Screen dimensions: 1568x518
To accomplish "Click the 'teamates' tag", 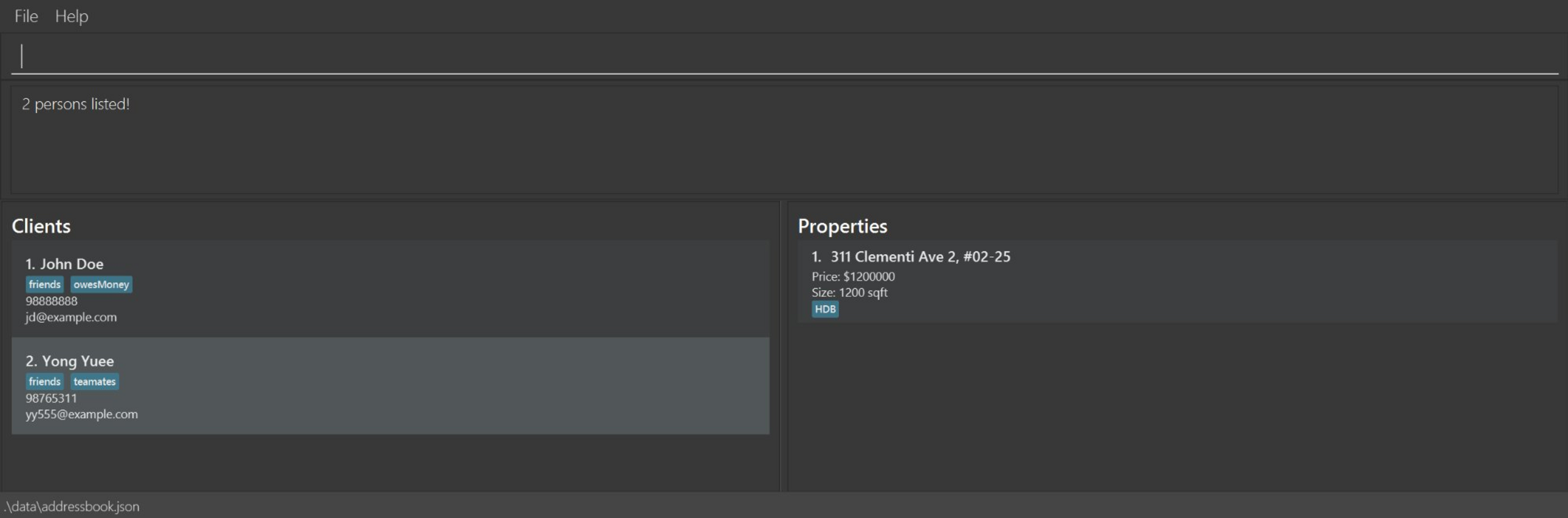I will pos(95,381).
